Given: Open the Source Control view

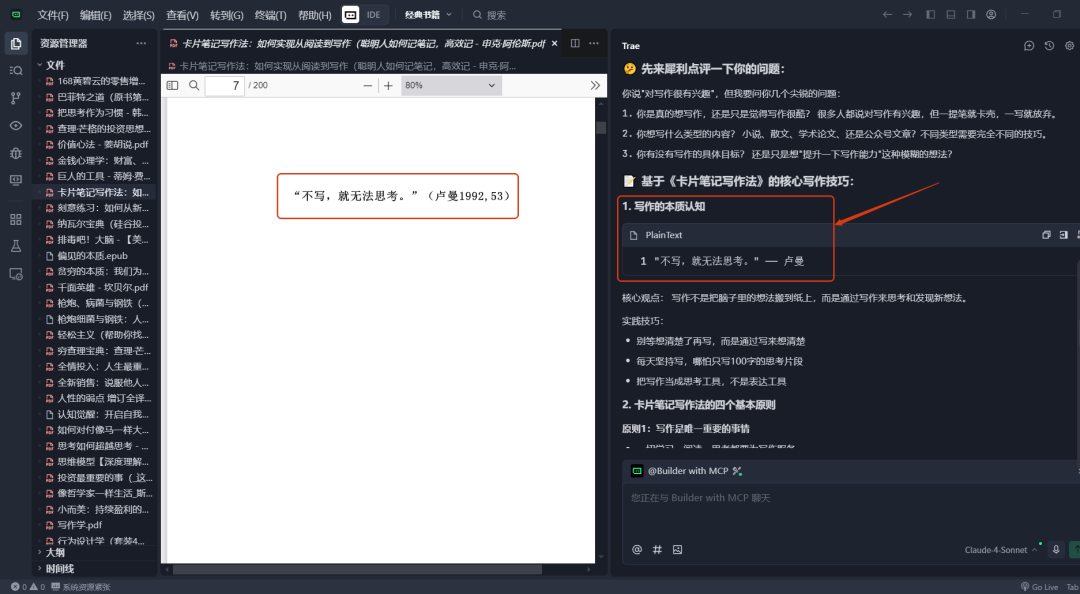Looking at the screenshot, I should (15, 98).
